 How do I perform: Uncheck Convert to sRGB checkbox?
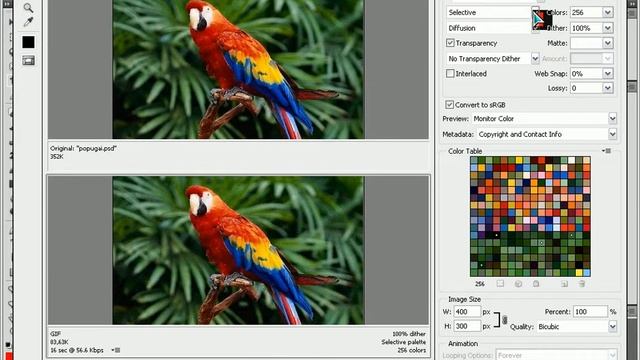tap(449, 105)
